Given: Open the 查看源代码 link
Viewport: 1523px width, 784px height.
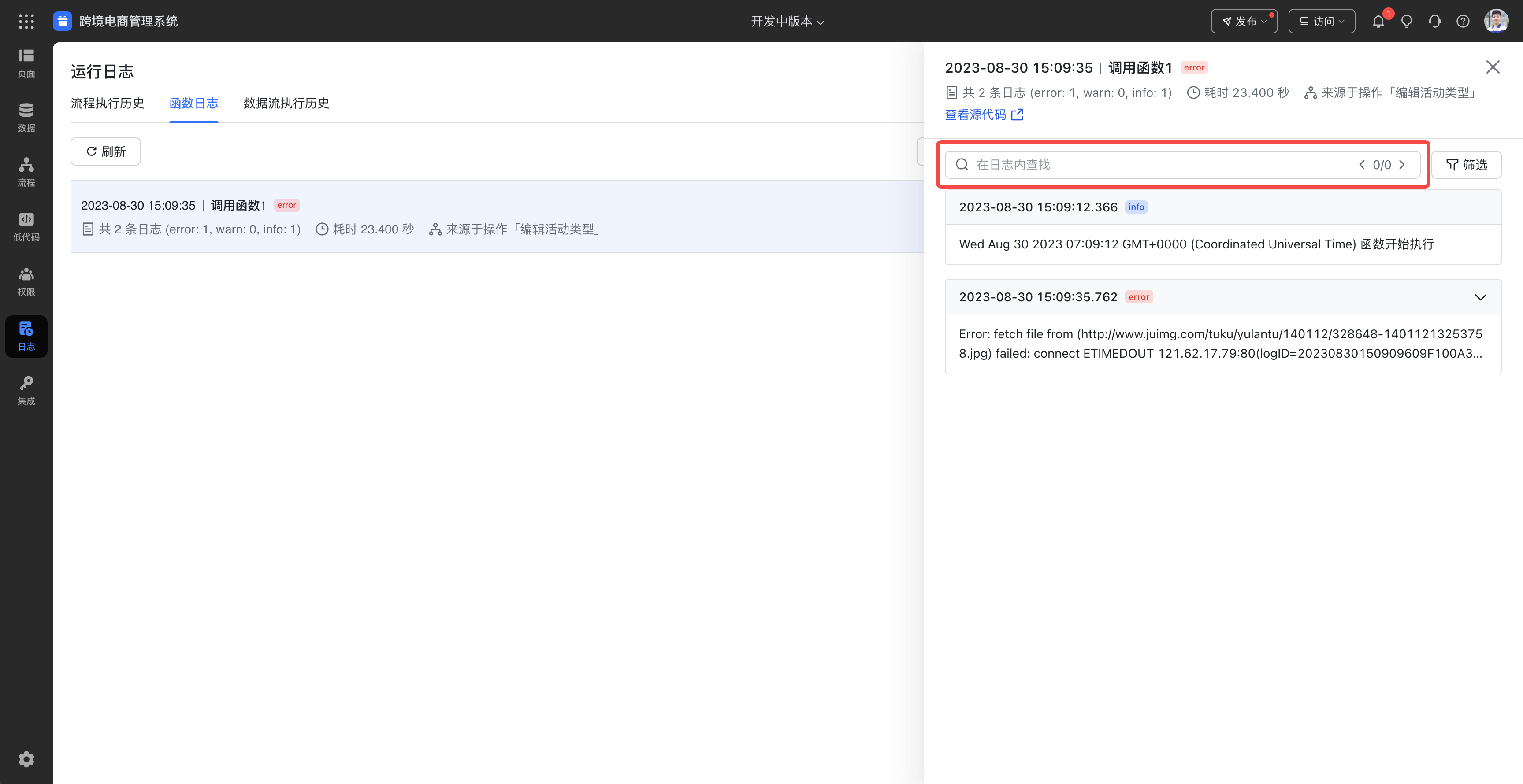Looking at the screenshot, I should pyautogui.click(x=984, y=115).
